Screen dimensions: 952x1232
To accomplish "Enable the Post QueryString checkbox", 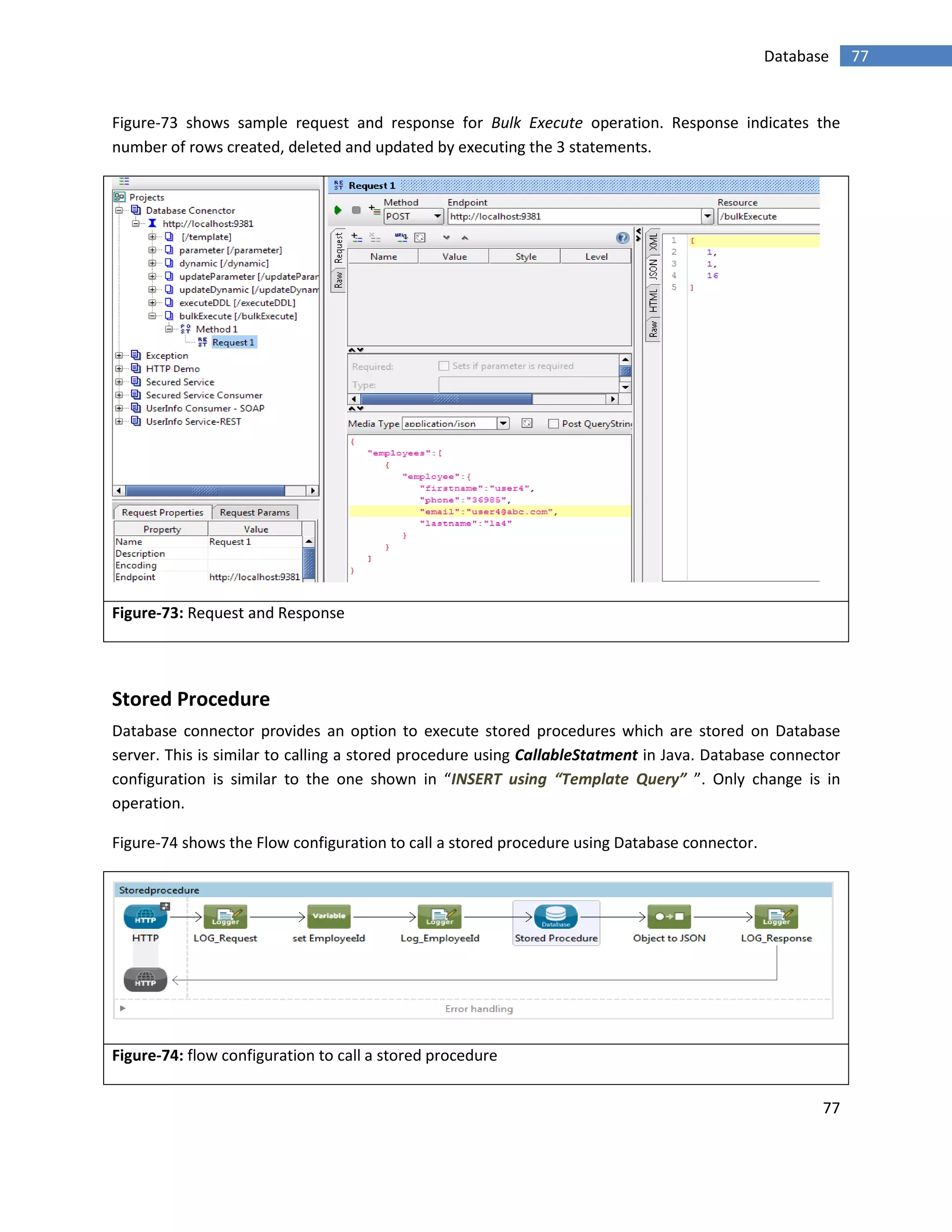I will 553,424.
